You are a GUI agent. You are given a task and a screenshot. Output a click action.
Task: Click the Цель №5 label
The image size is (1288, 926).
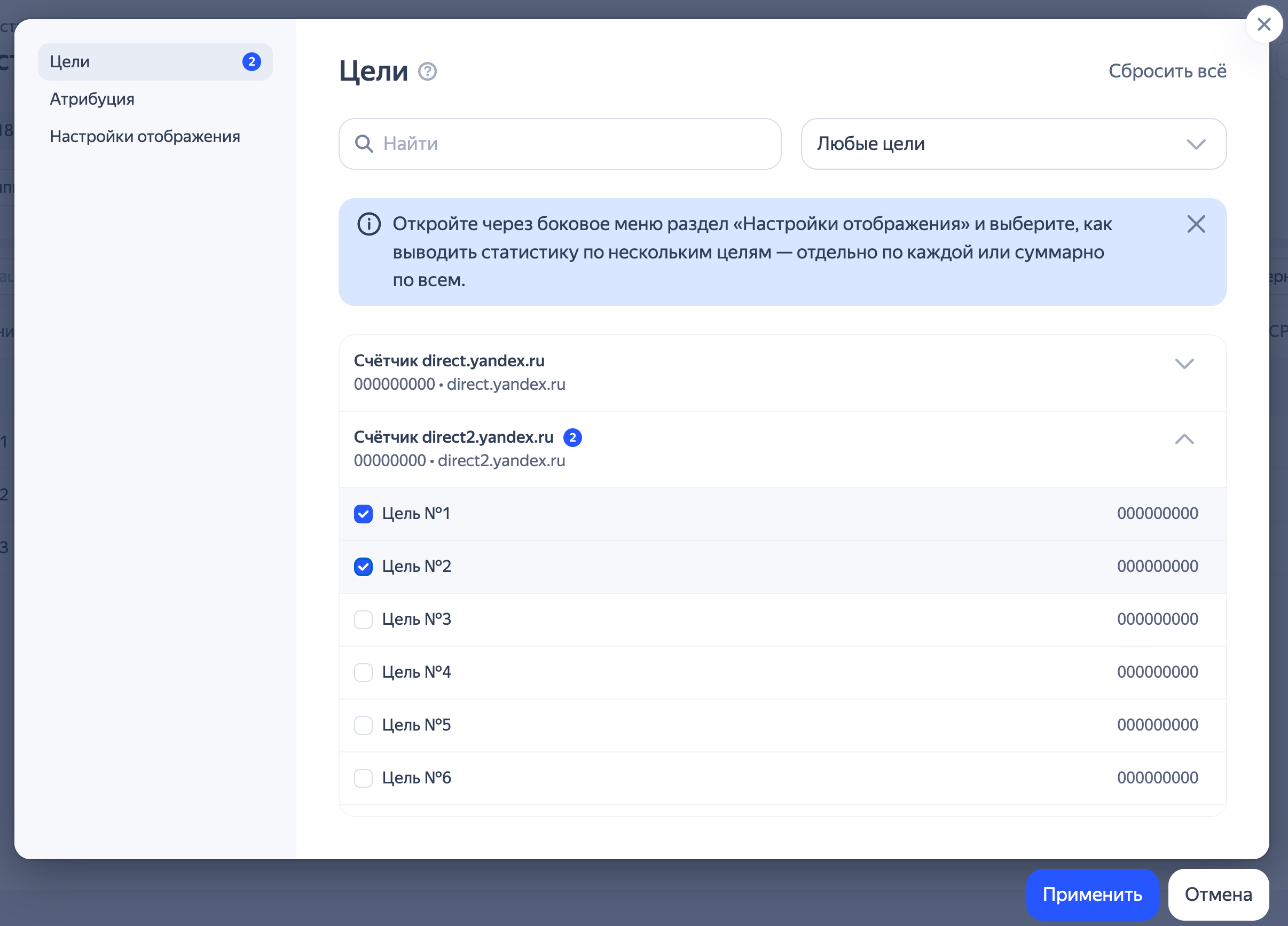click(417, 725)
